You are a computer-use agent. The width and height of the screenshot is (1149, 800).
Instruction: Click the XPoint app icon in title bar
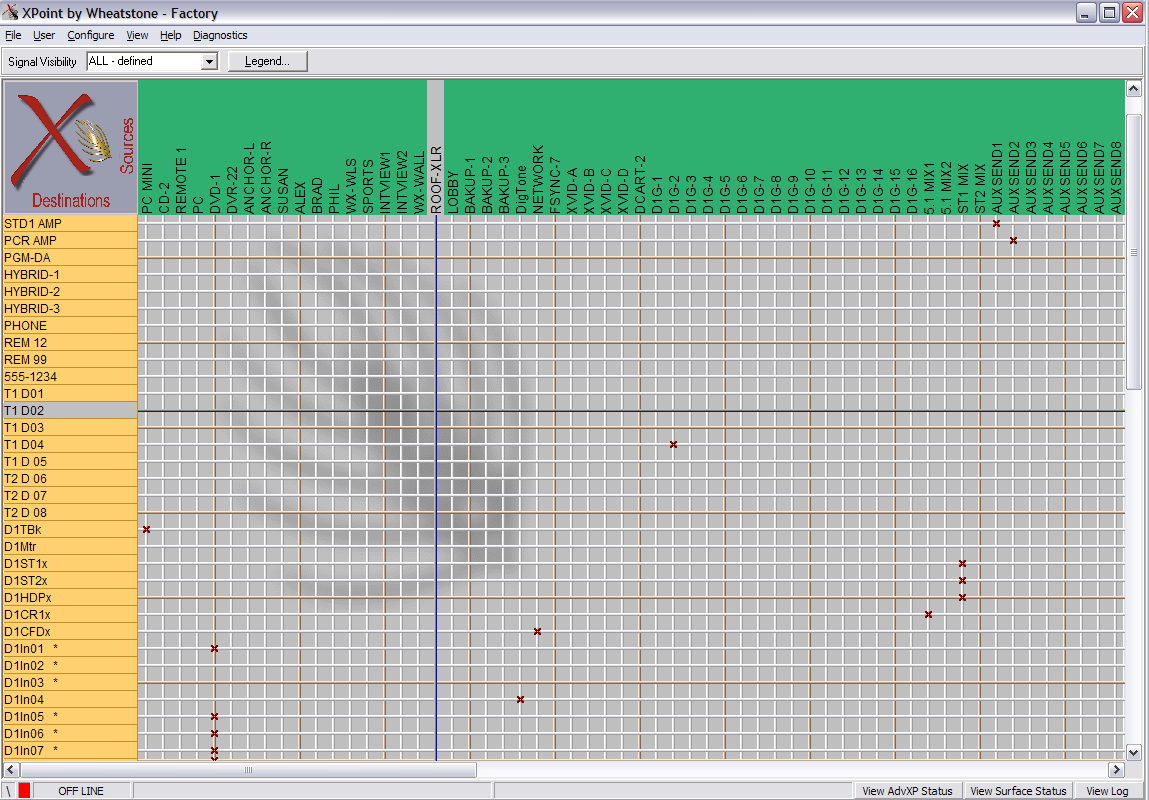click(x=10, y=12)
